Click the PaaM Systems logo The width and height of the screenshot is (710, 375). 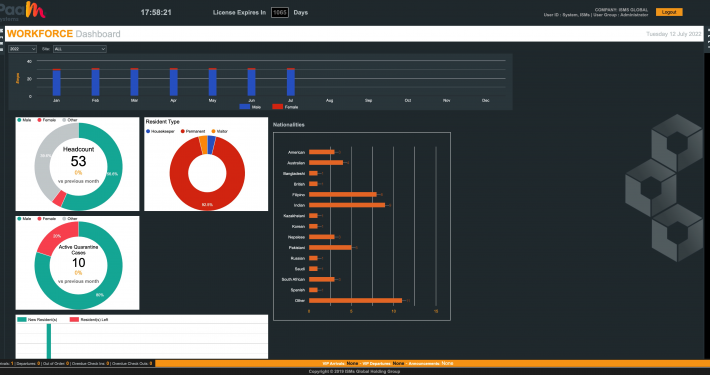point(23,11)
